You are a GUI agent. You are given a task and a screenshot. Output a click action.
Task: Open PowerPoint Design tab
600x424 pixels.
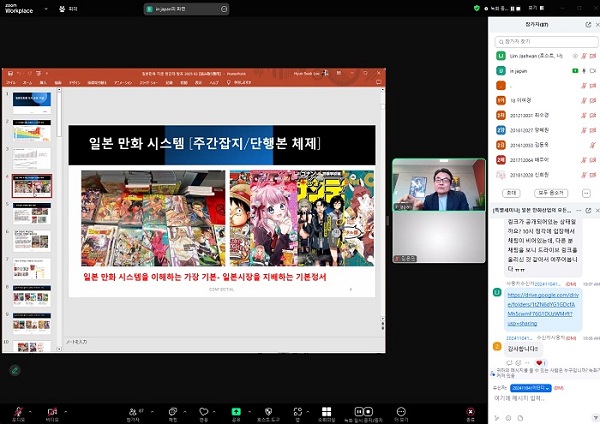[x=75, y=82]
